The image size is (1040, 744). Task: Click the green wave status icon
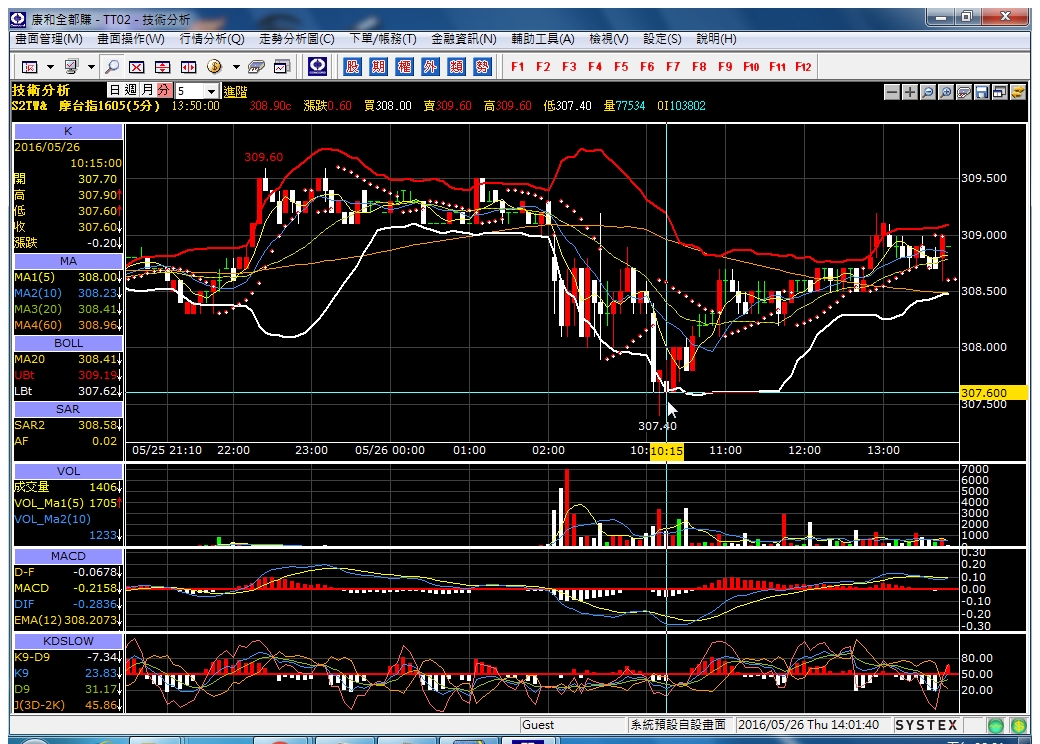[996, 725]
